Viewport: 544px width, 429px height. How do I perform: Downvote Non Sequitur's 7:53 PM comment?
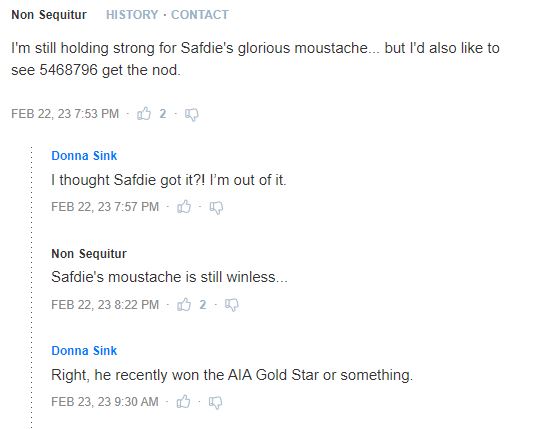[x=192, y=114]
